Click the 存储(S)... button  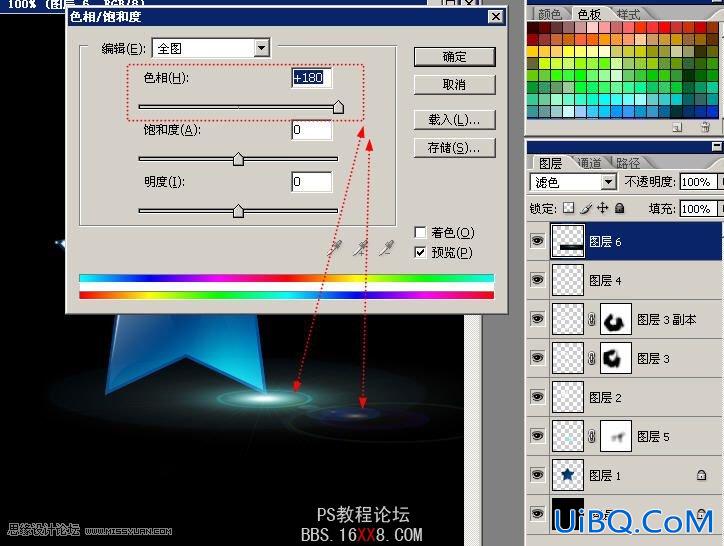pyautogui.click(x=455, y=148)
